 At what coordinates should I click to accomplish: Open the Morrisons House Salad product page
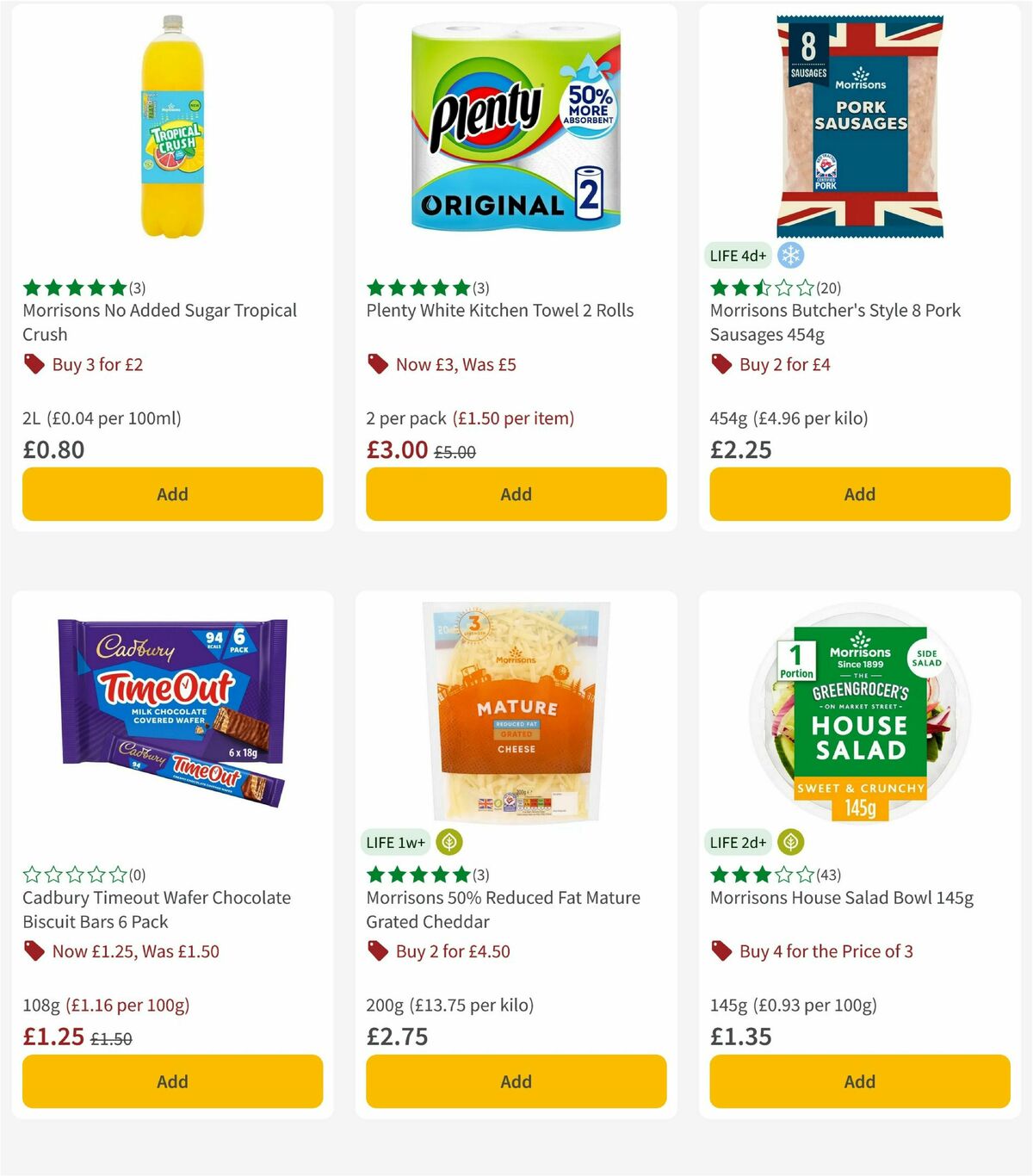coord(840,897)
